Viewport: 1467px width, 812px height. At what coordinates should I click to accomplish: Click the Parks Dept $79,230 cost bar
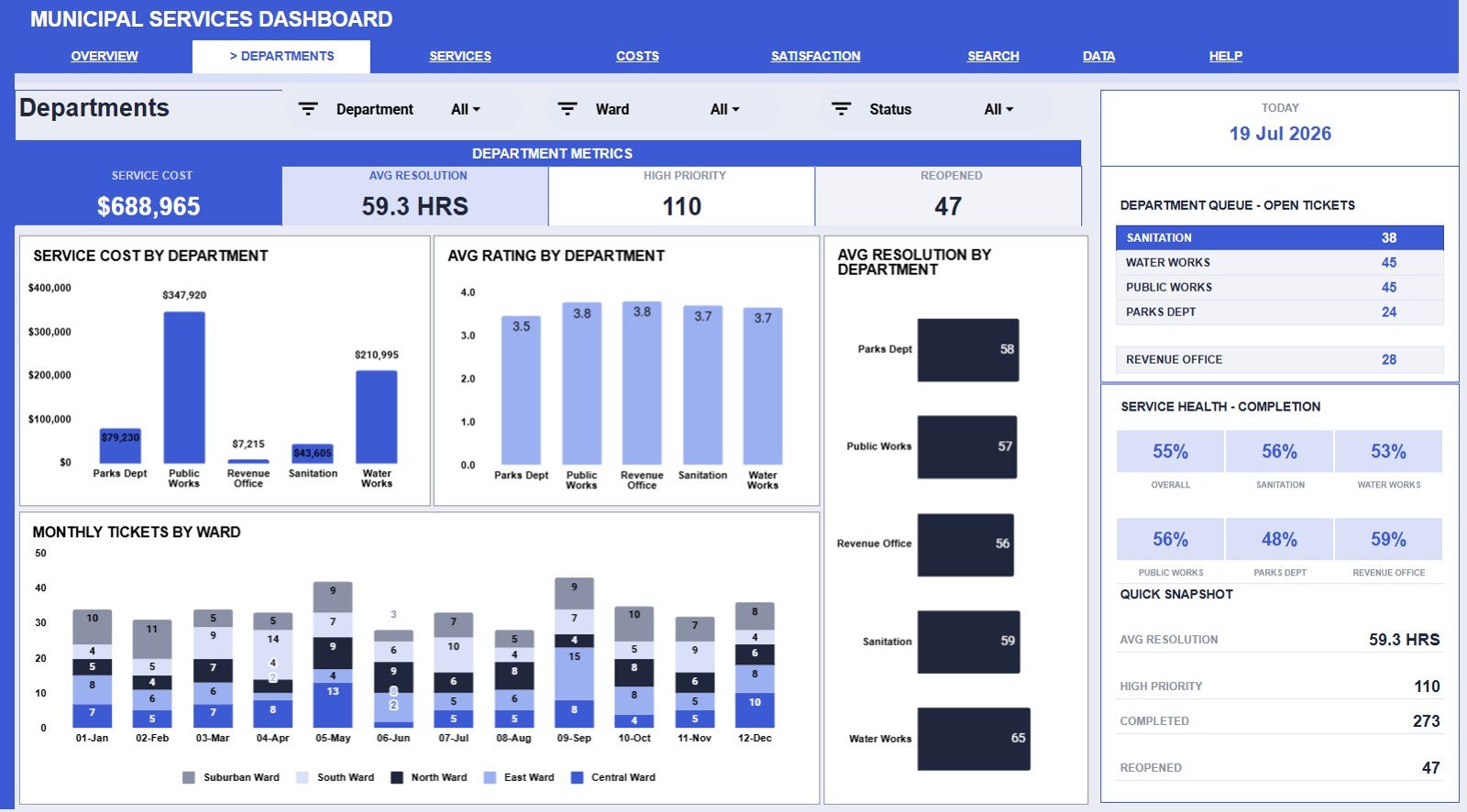pyautogui.click(x=120, y=445)
